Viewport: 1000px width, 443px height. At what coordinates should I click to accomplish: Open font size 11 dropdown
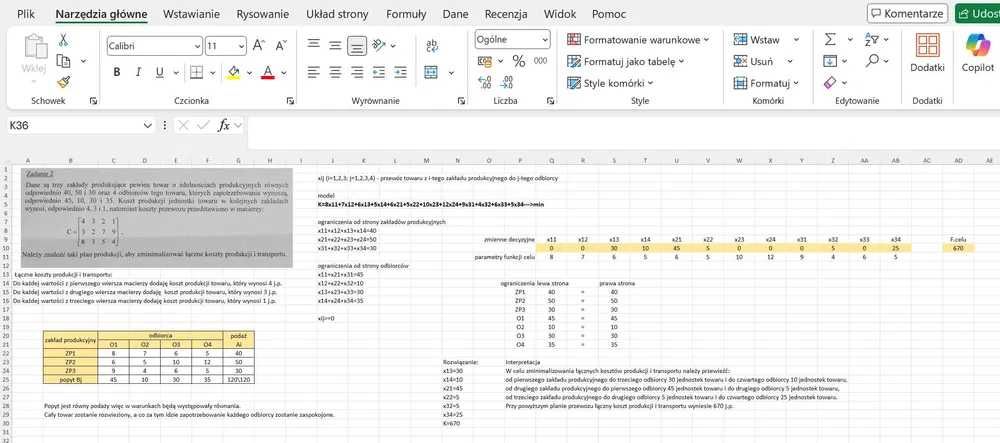point(241,46)
